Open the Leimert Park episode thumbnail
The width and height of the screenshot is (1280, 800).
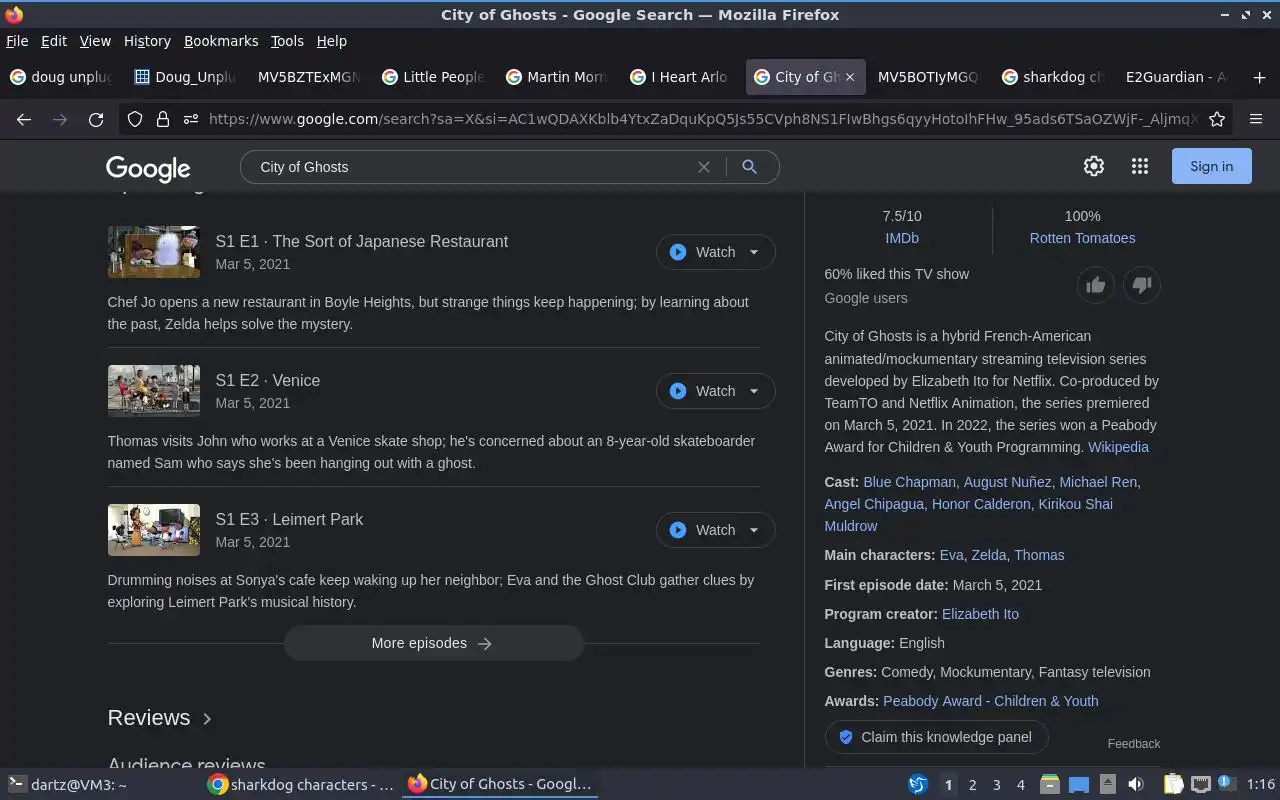tap(153, 530)
